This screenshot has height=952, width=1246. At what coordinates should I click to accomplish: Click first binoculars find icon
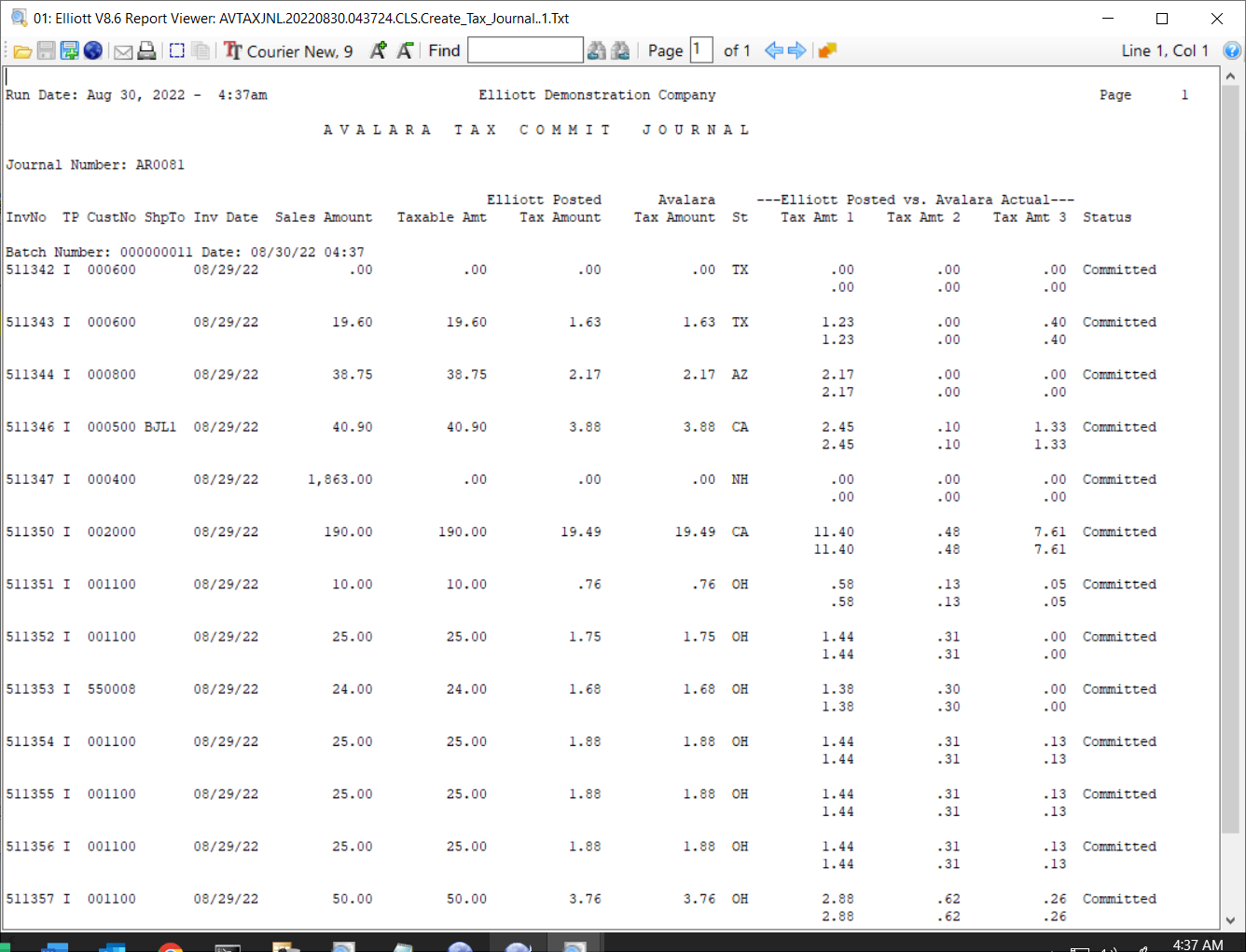[597, 51]
